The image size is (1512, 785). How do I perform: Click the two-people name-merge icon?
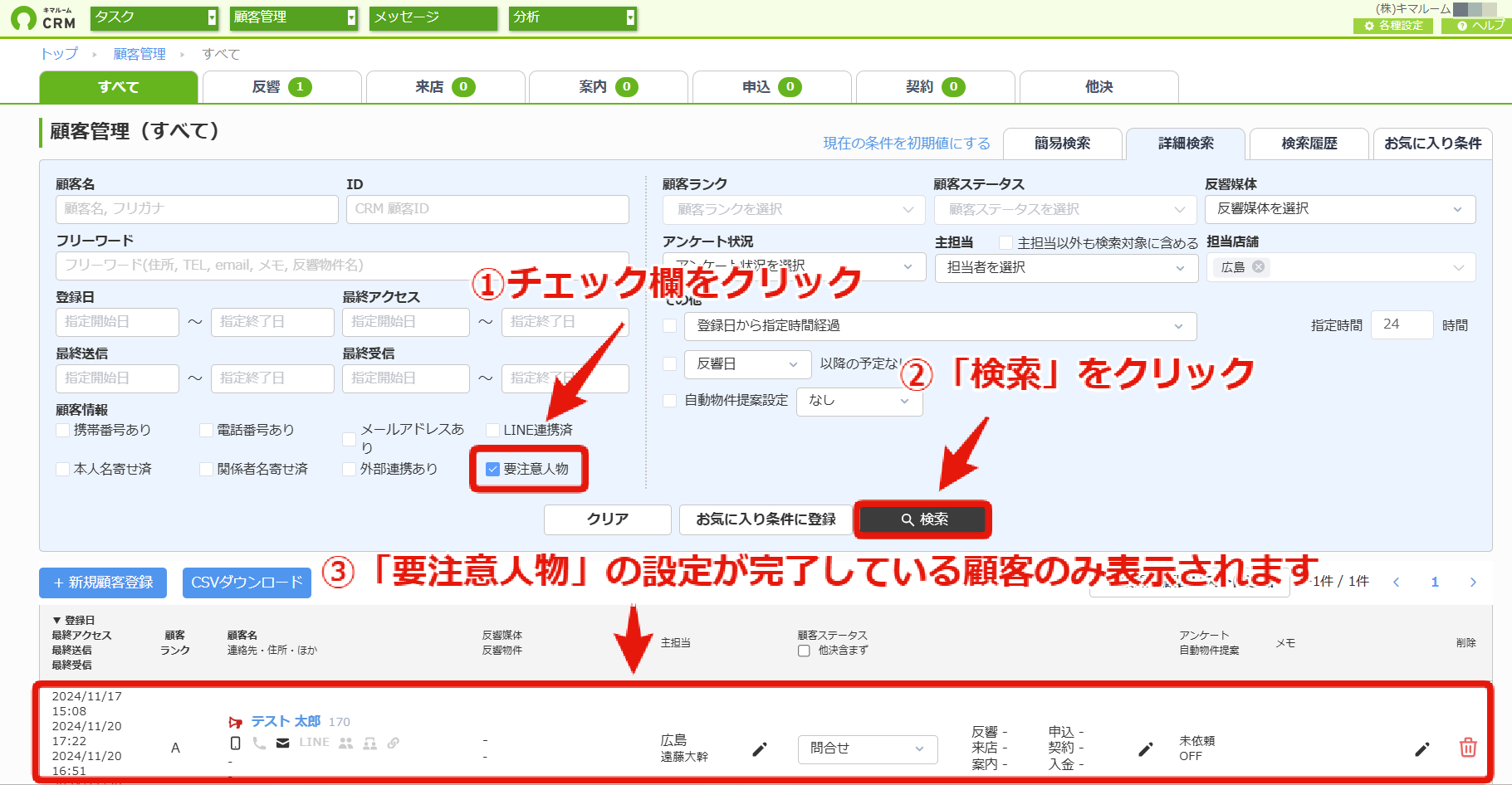[x=345, y=743]
